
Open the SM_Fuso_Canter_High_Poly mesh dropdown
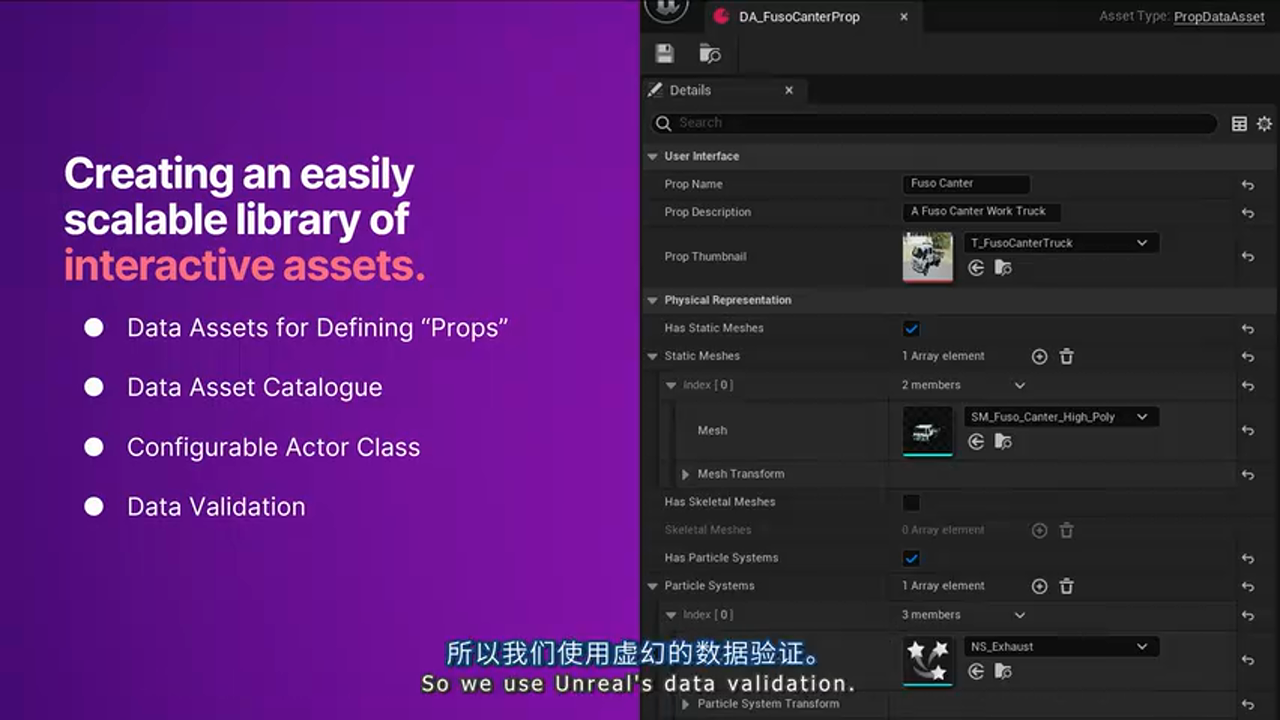coord(1142,417)
